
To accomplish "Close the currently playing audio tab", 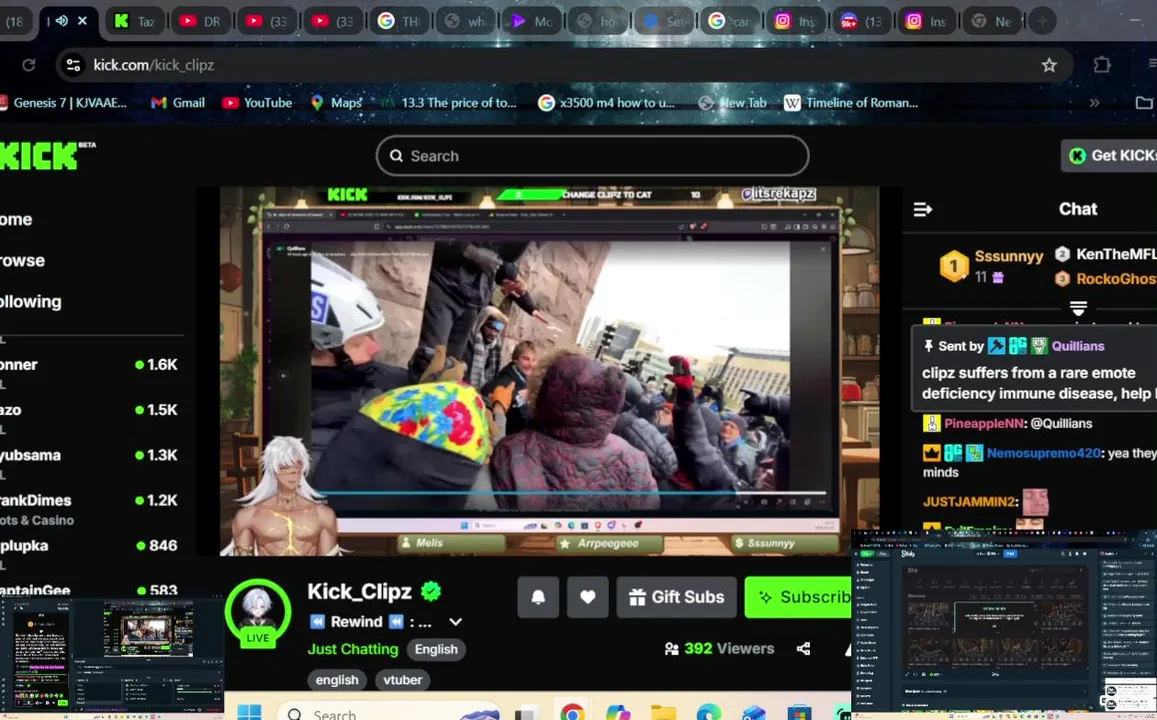I will click(83, 21).
